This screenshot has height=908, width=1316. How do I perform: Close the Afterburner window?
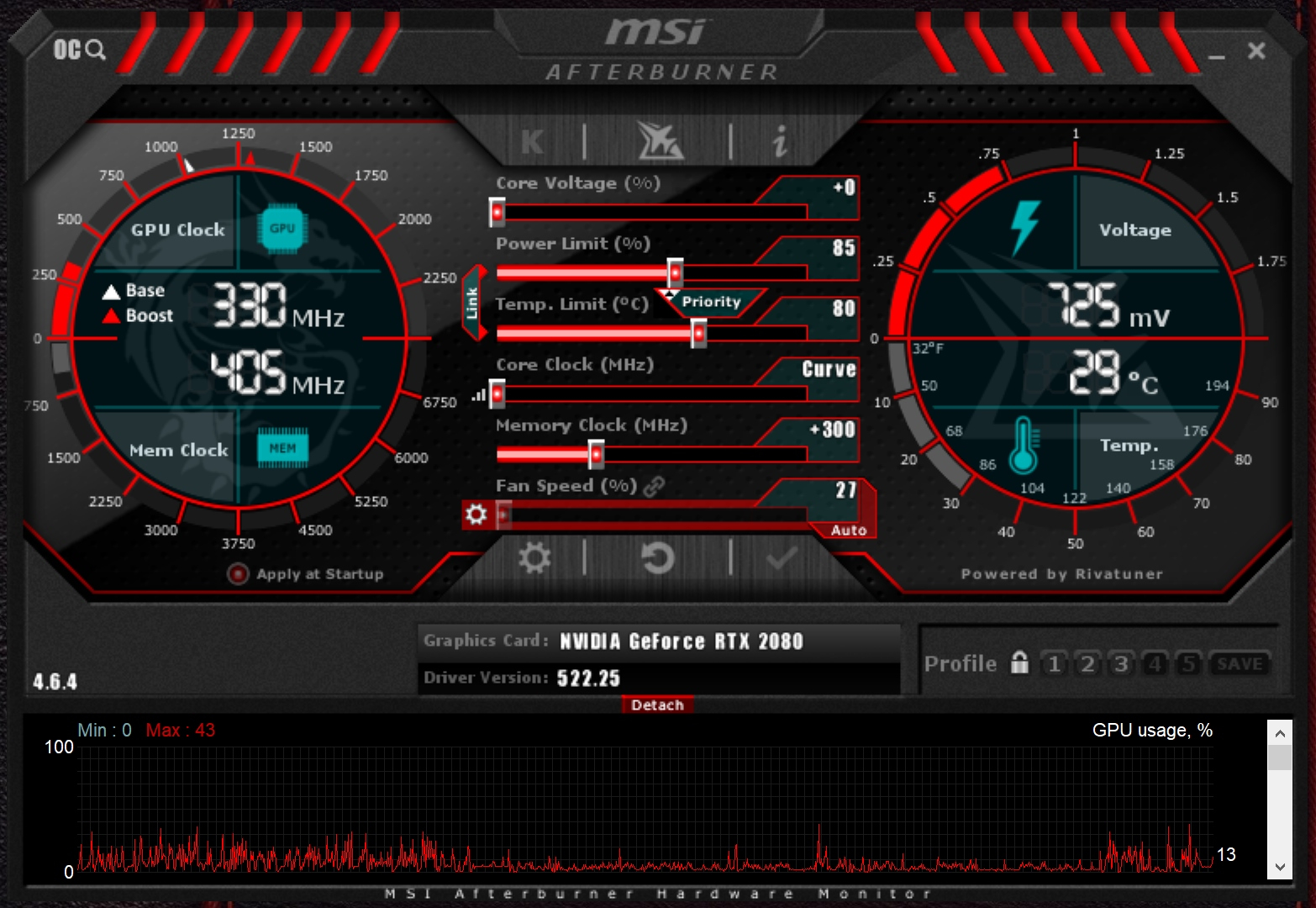[x=1256, y=50]
